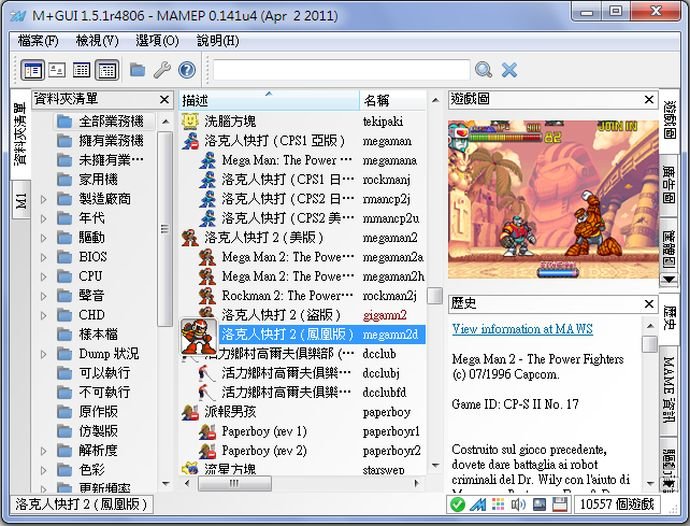Expand the CHD folder
The image size is (690, 526).
click(43, 316)
